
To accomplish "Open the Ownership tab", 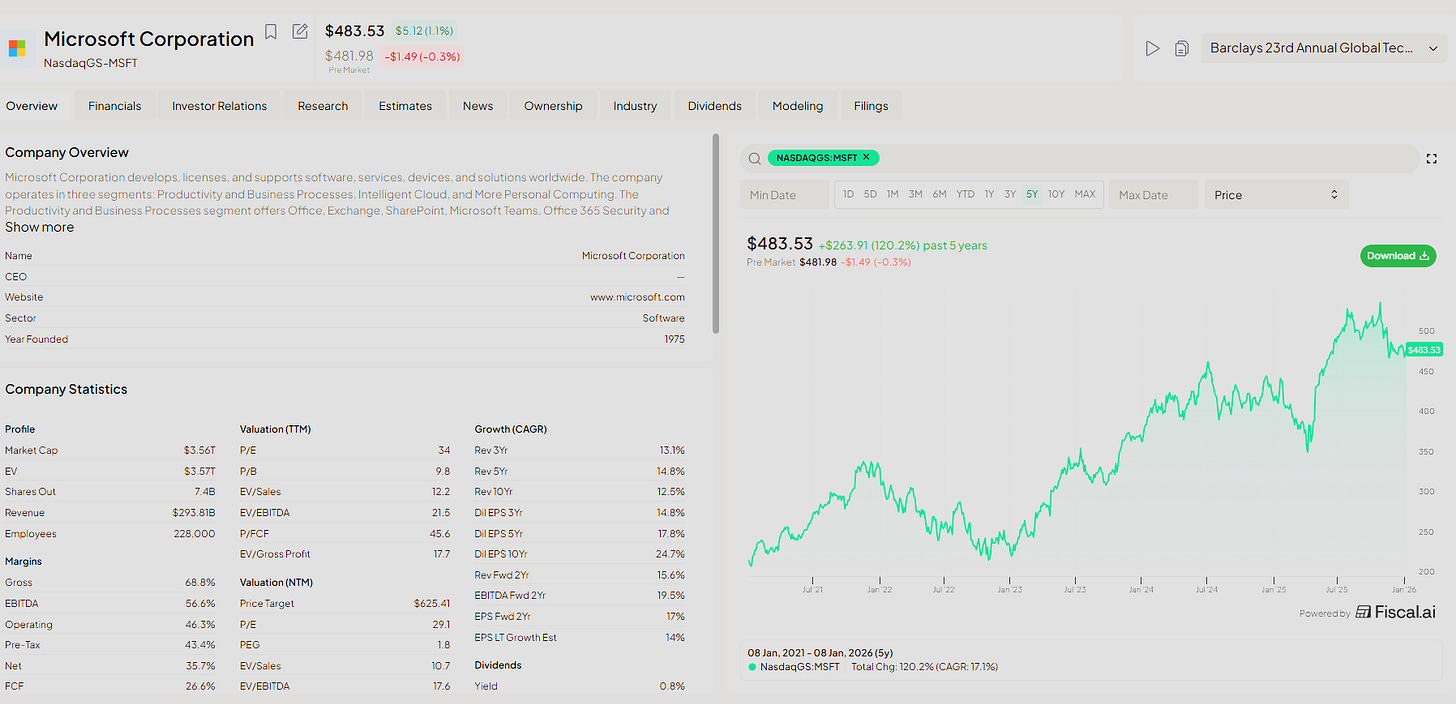I will click(553, 106).
